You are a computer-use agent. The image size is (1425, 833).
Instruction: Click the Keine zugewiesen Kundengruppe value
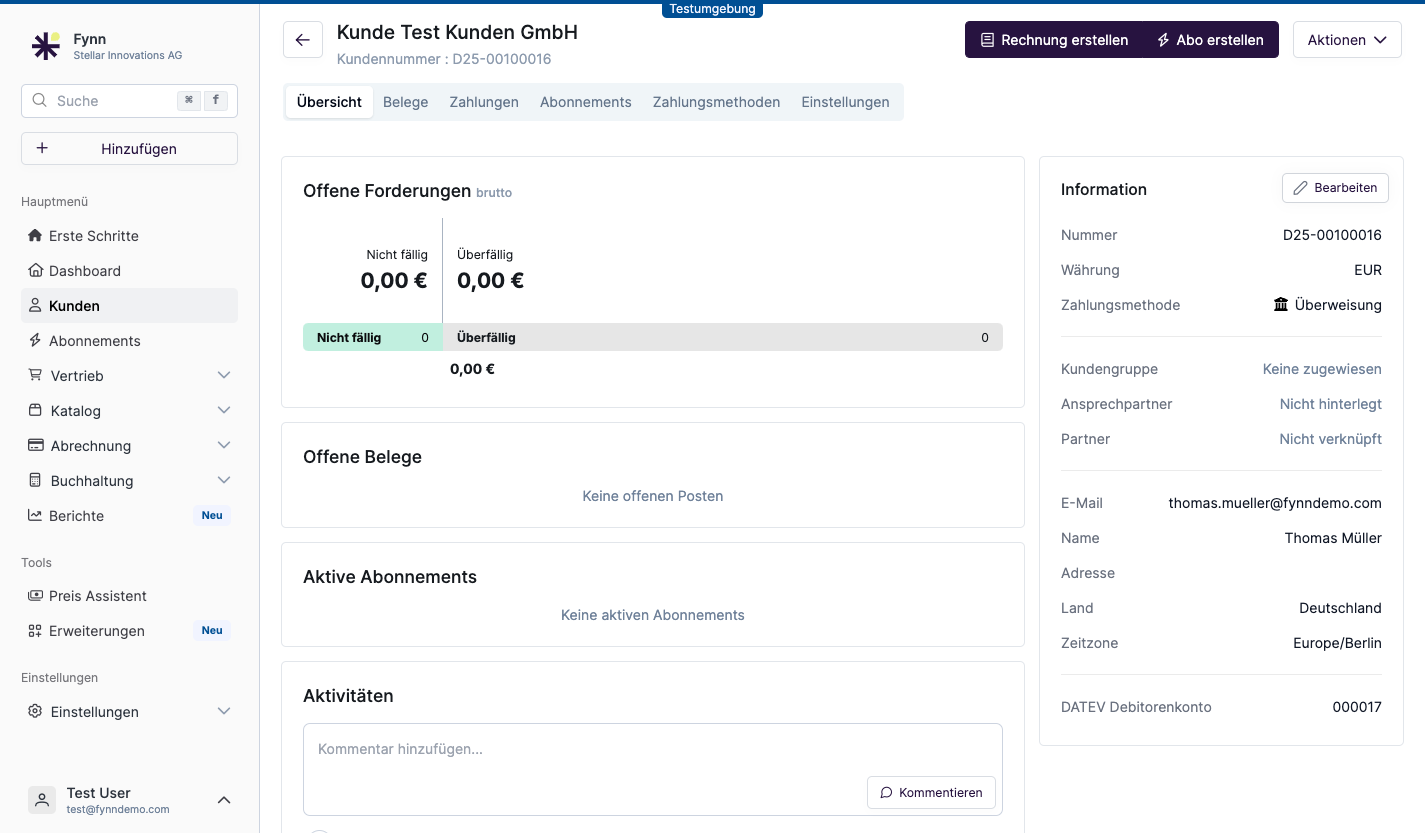[x=1322, y=369]
